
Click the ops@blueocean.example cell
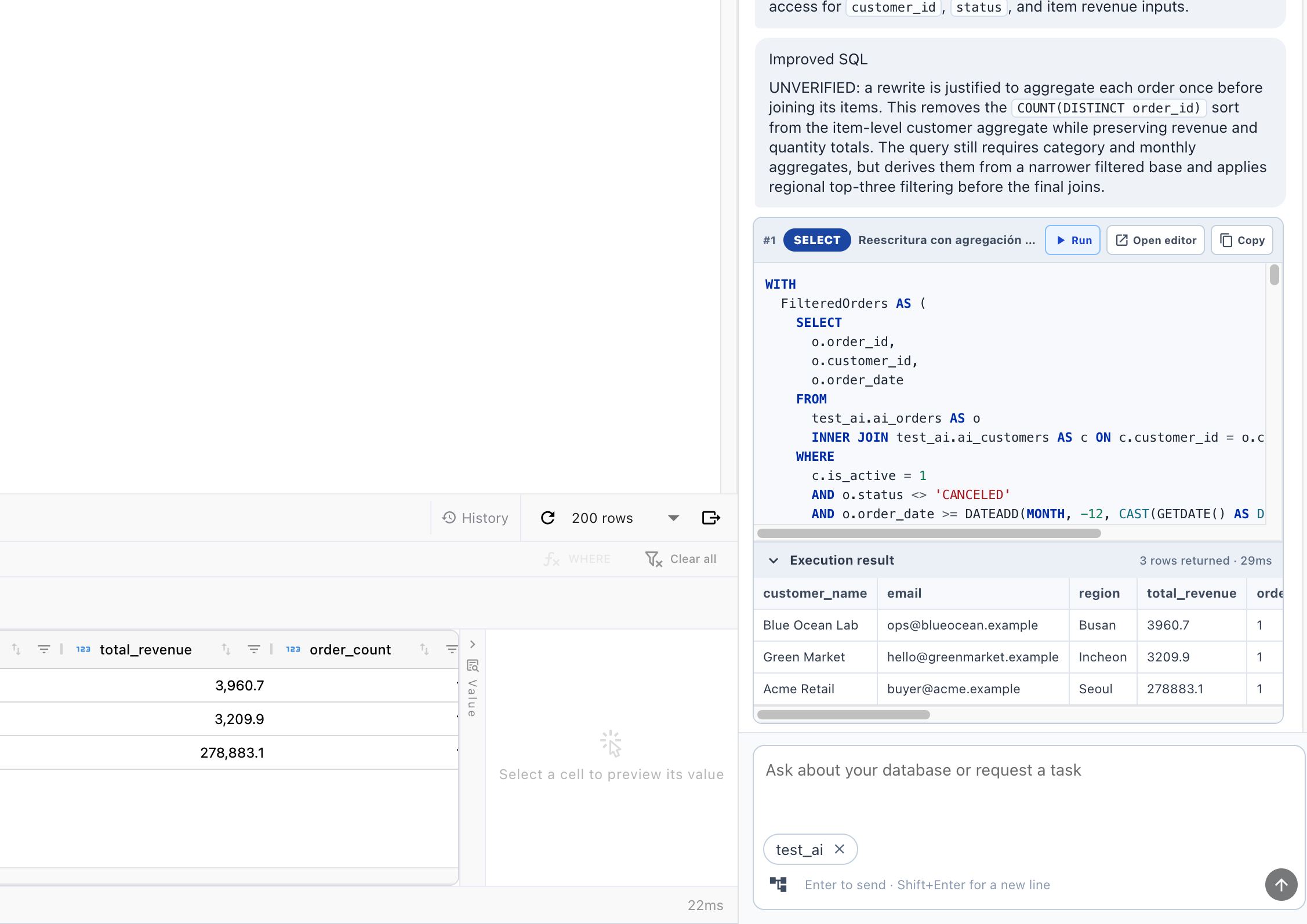coord(973,625)
